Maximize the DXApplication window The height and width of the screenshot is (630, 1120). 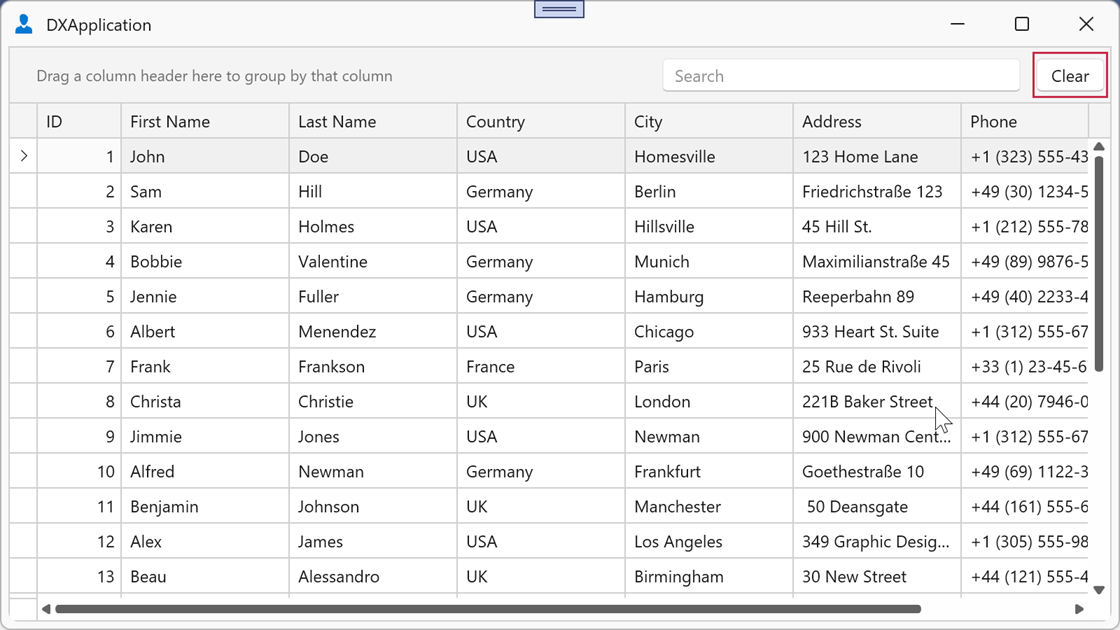pos(1022,24)
